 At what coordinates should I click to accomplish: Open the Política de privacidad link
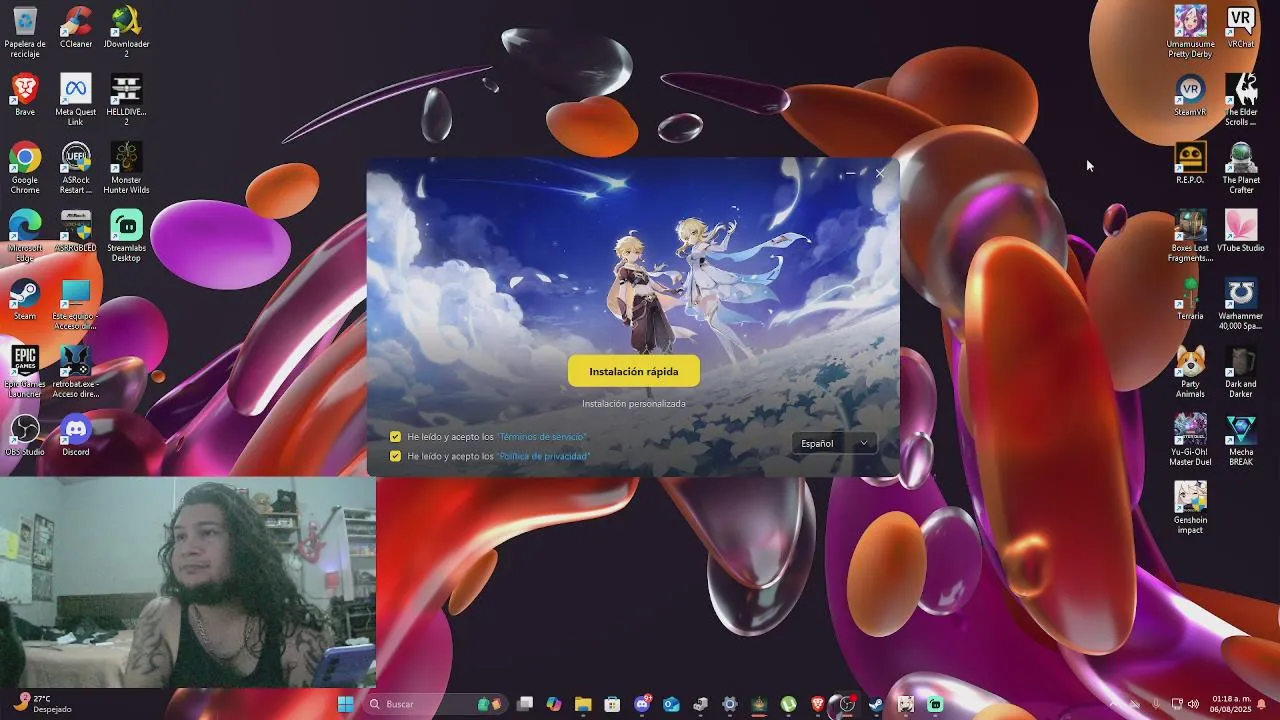(x=544, y=456)
